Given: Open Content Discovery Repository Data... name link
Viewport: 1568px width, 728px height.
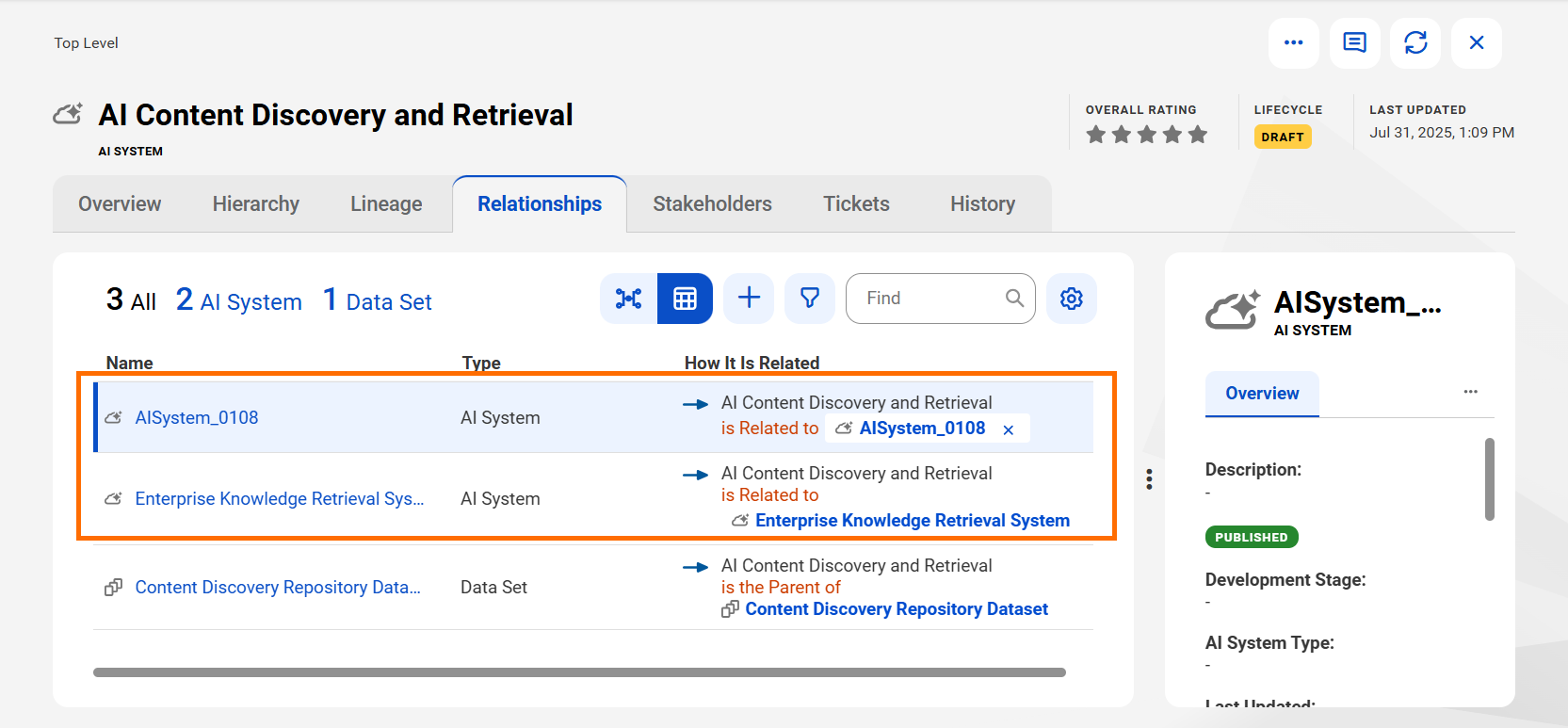Looking at the screenshot, I should click(x=278, y=587).
